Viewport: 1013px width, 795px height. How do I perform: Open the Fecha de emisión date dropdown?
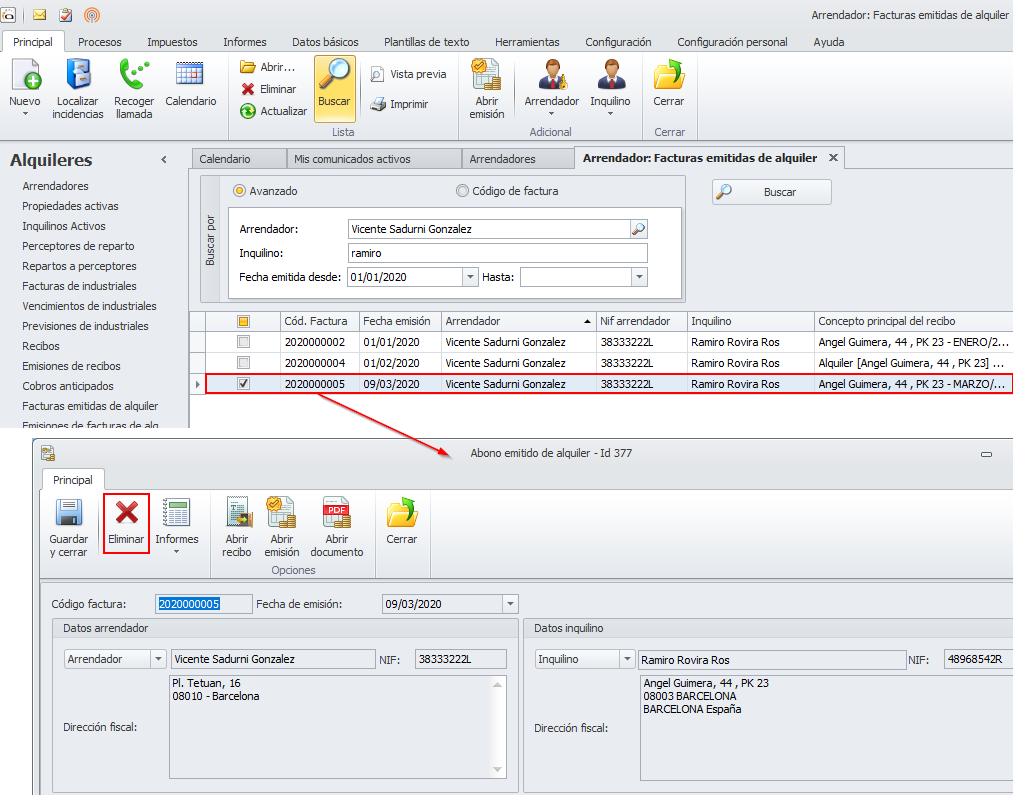pyautogui.click(x=510, y=604)
